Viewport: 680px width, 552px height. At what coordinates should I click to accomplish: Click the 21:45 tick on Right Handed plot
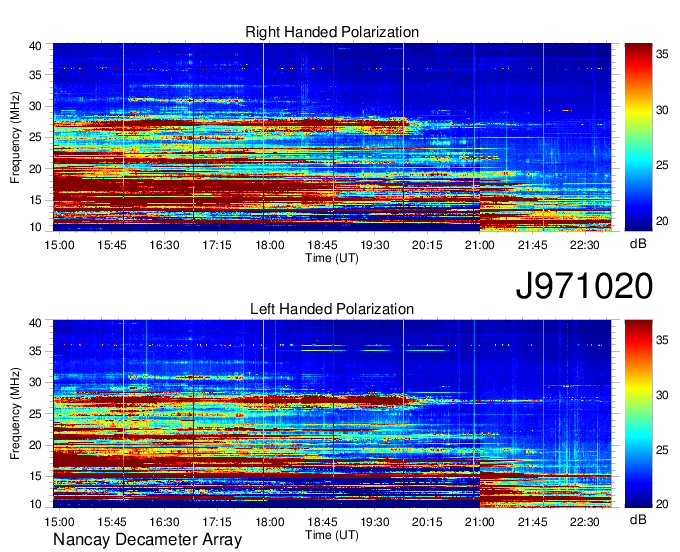click(533, 245)
